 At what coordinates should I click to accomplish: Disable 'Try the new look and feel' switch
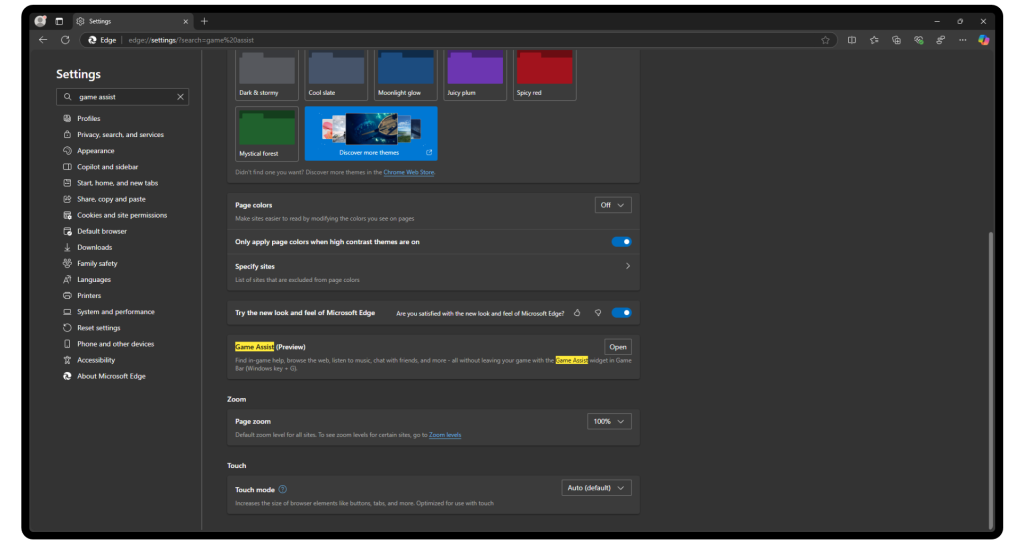[x=621, y=313]
